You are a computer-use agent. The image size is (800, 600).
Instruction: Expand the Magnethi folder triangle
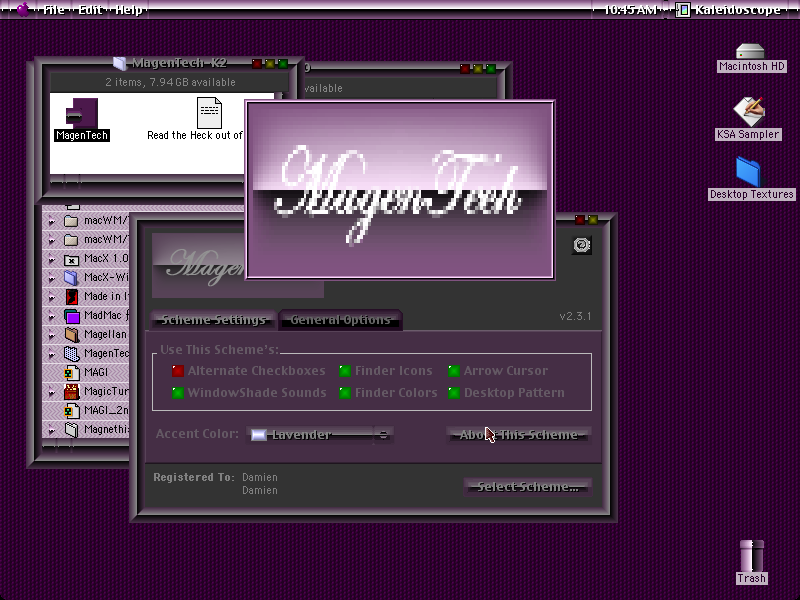(52, 430)
